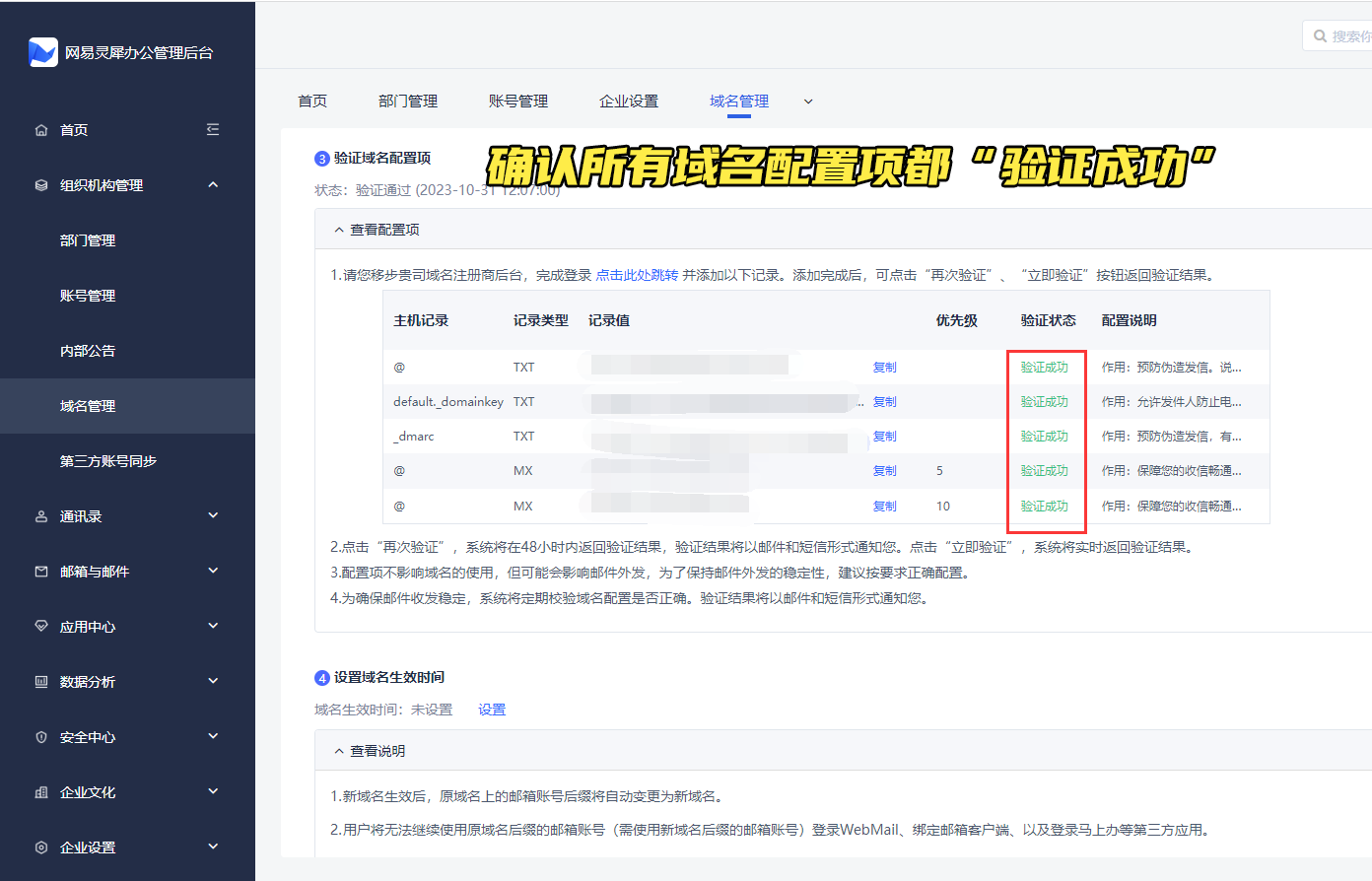Open 内部公告 in the sidebar

pyautogui.click(x=88, y=351)
